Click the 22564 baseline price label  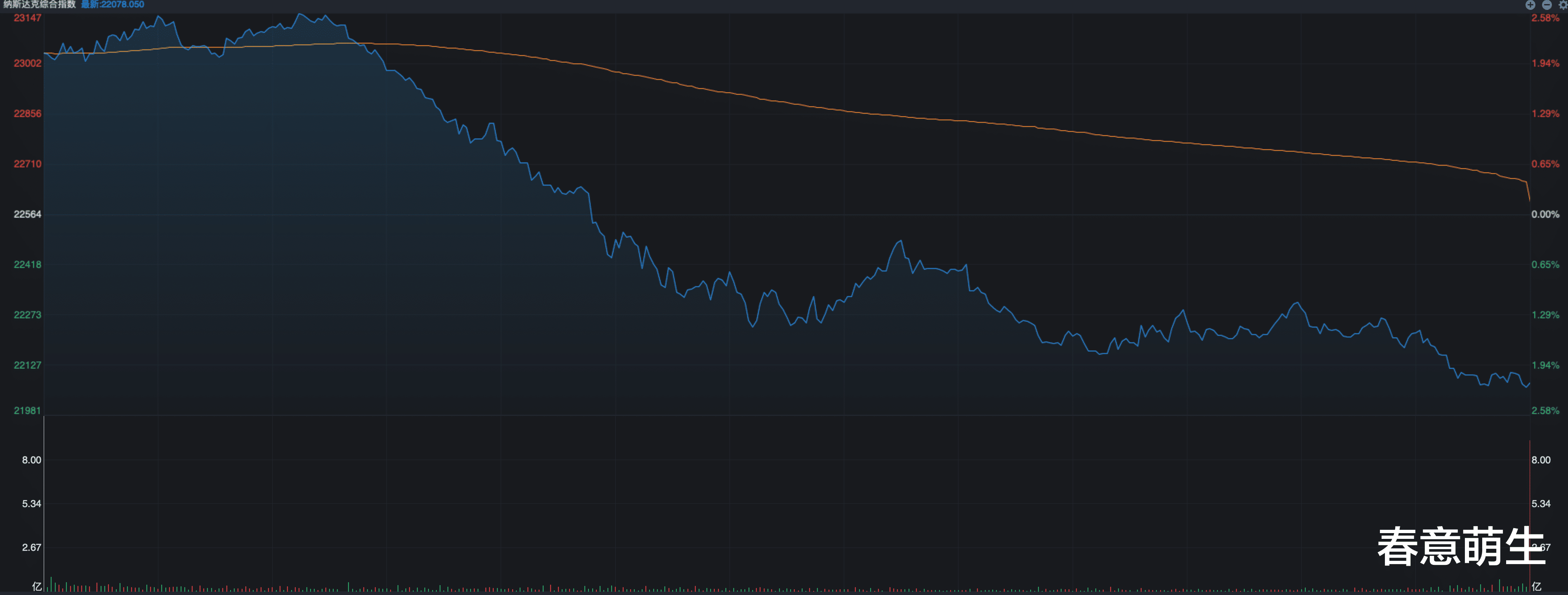point(27,215)
